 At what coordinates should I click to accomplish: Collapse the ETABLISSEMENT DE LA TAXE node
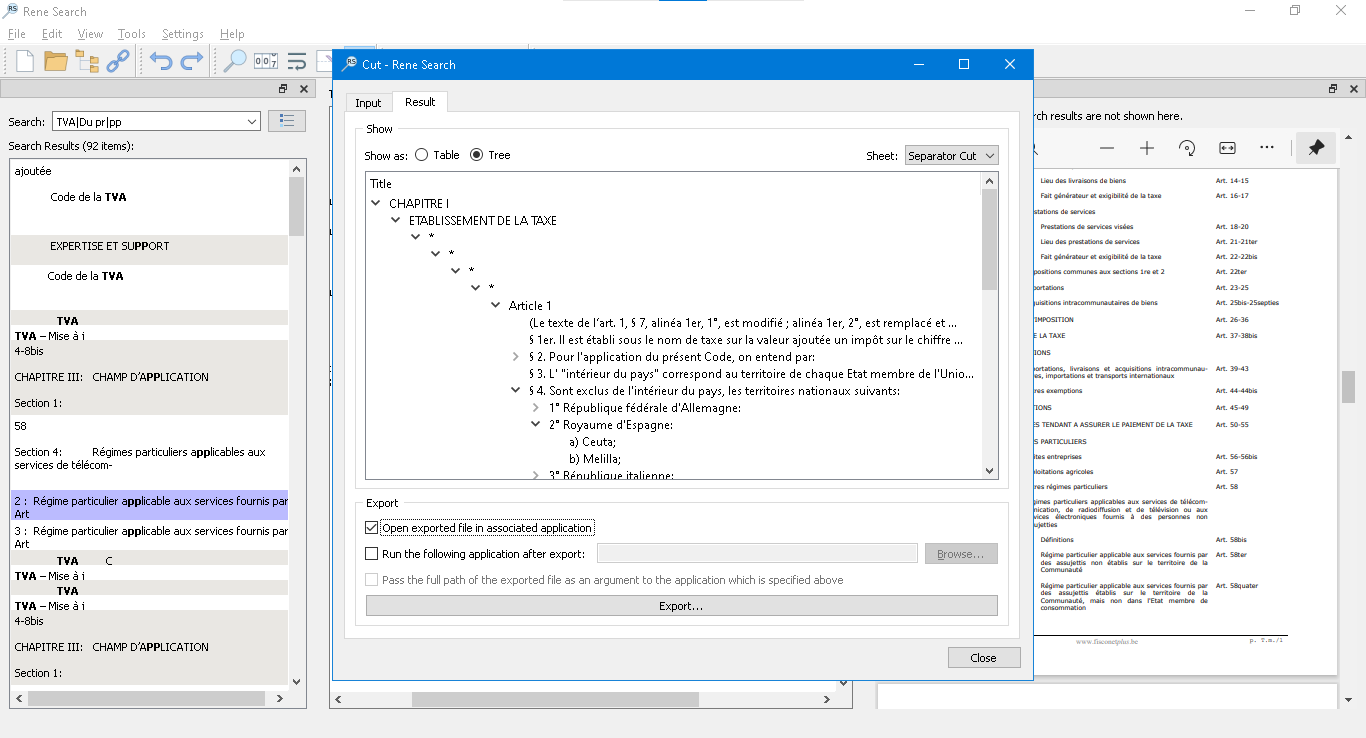point(396,220)
